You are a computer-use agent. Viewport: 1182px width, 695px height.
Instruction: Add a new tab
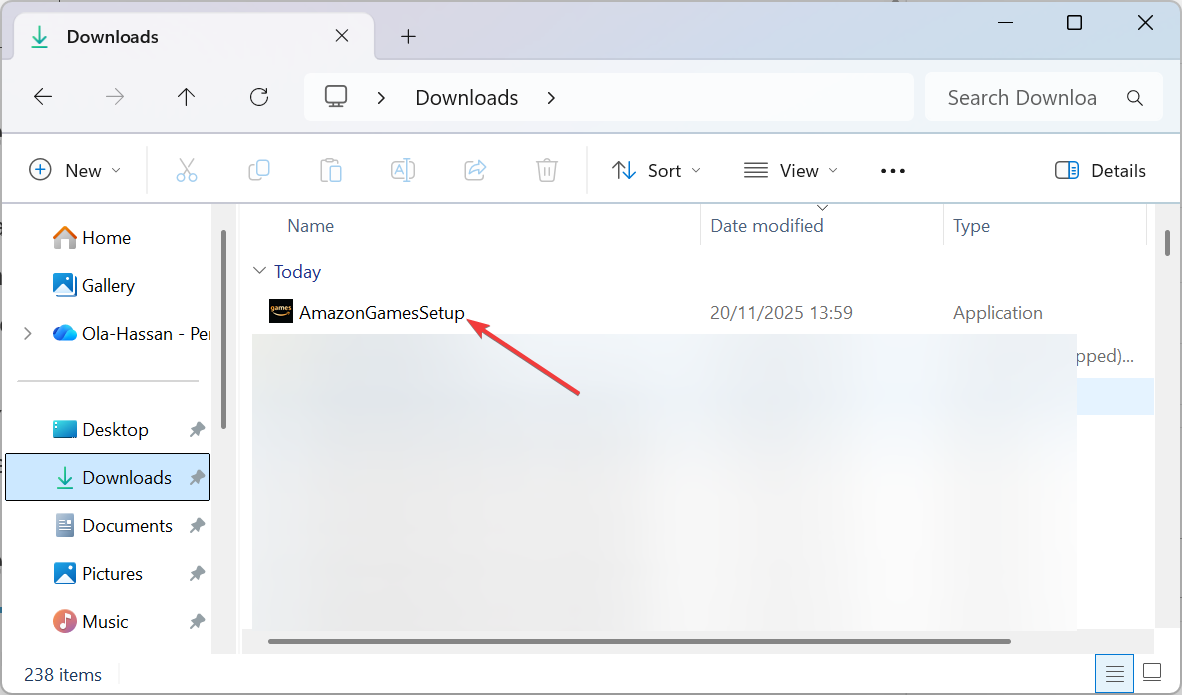click(x=408, y=36)
